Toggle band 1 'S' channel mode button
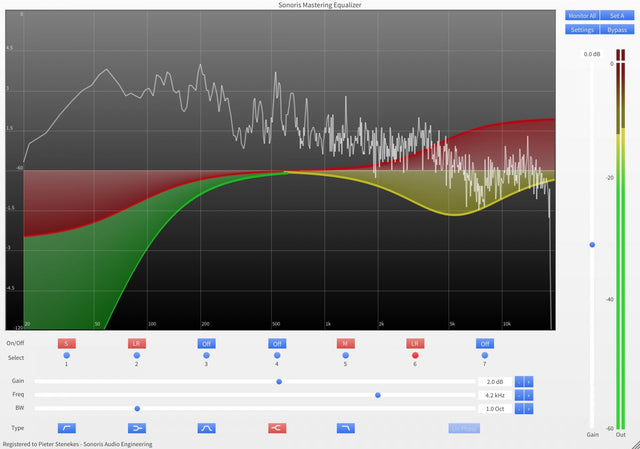 click(67, 343)
